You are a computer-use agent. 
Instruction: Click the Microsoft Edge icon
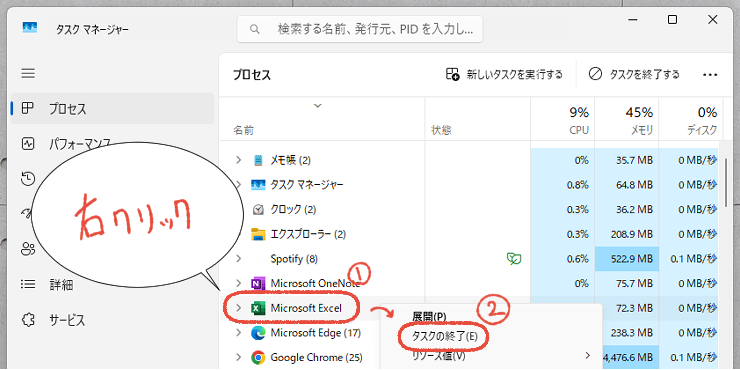pyautogui.click(x=258, y=333)
